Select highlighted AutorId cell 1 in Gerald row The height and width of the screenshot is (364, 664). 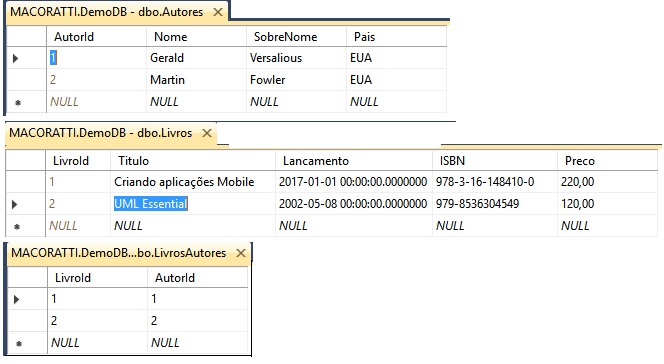pyautogui.click(x=96, y=58)
